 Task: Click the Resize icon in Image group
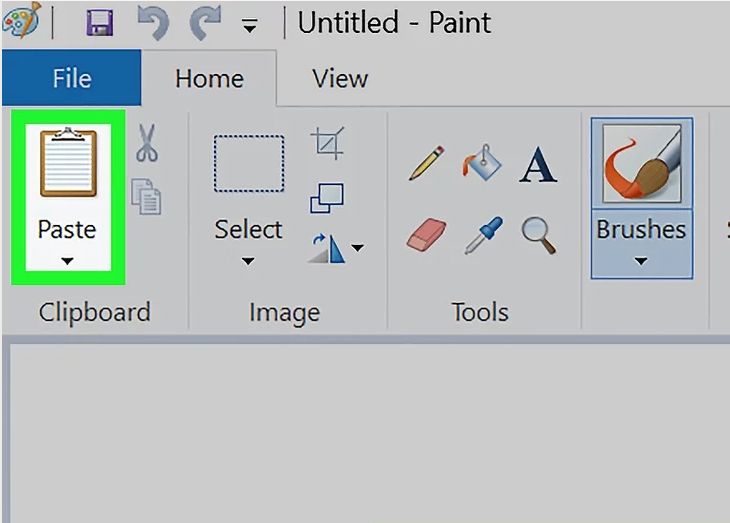(x=327, y=198)
